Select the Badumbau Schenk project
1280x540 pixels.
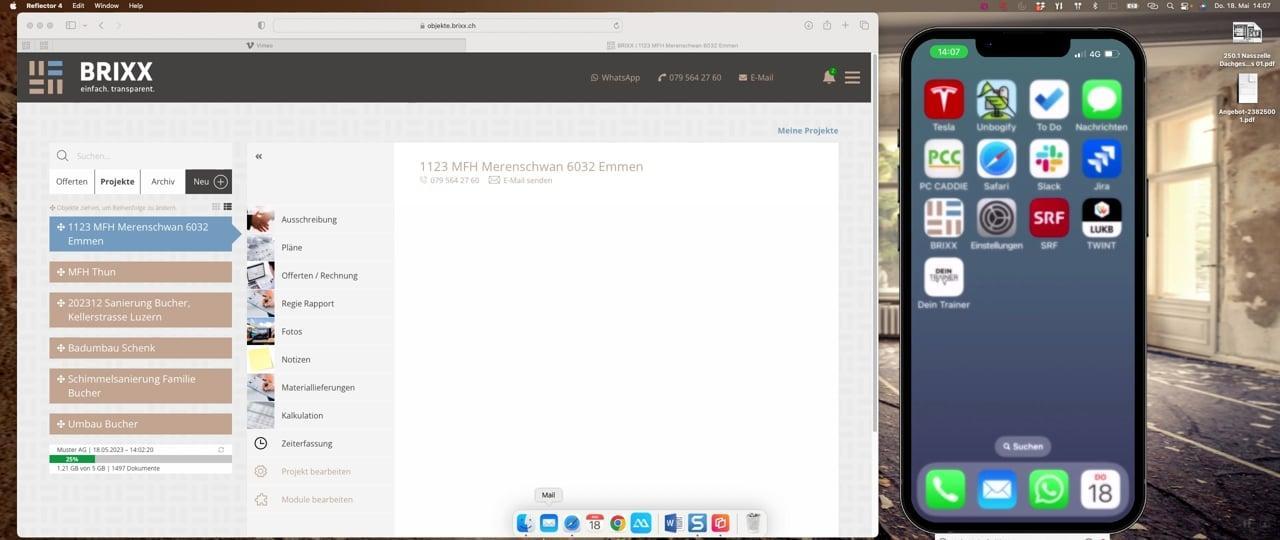pos(141,348)
